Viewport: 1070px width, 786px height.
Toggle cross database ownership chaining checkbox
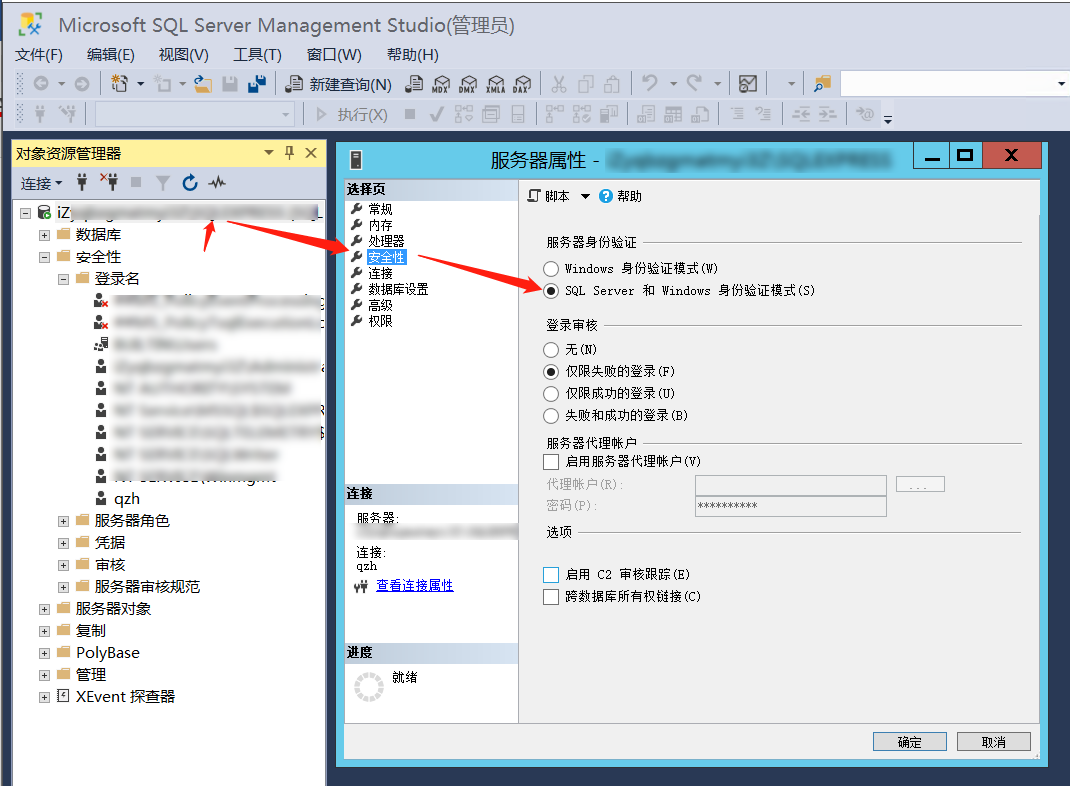[x=551, y=597]
